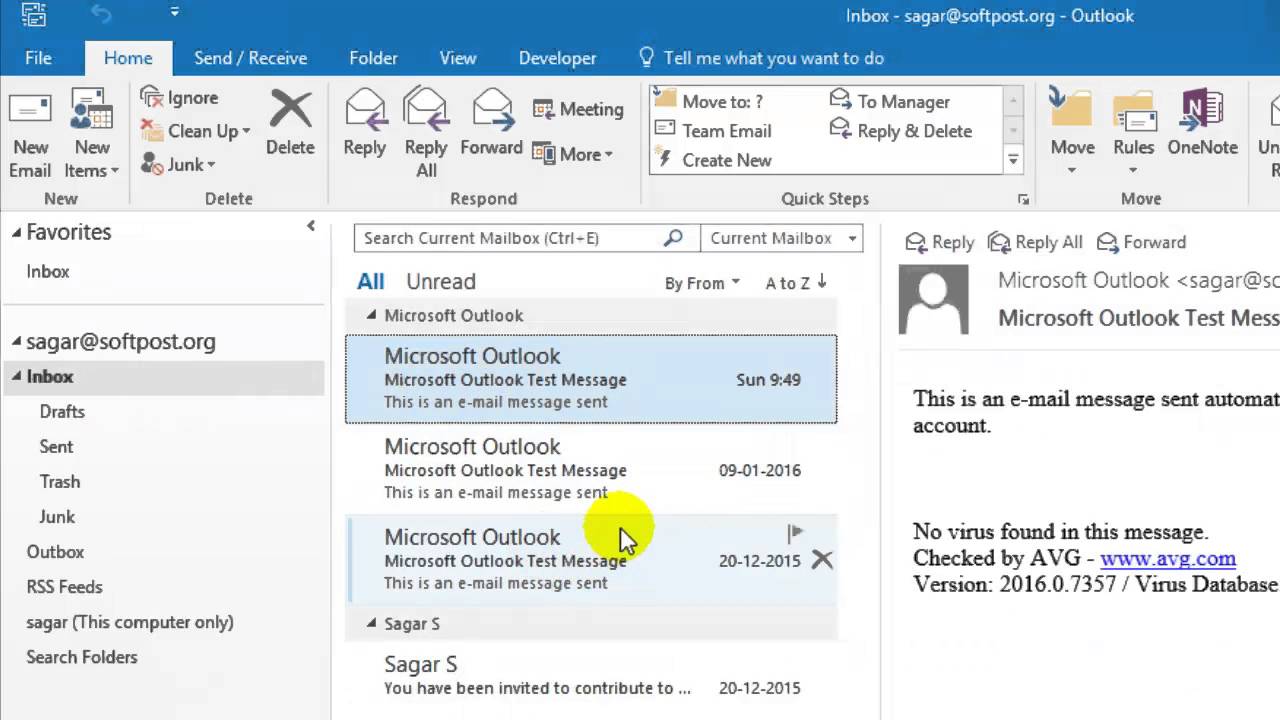This screenshot has width=1280, height=720.
Task: Open the Rules menu
Action: pyautogui.click(x=1133, y=133)
